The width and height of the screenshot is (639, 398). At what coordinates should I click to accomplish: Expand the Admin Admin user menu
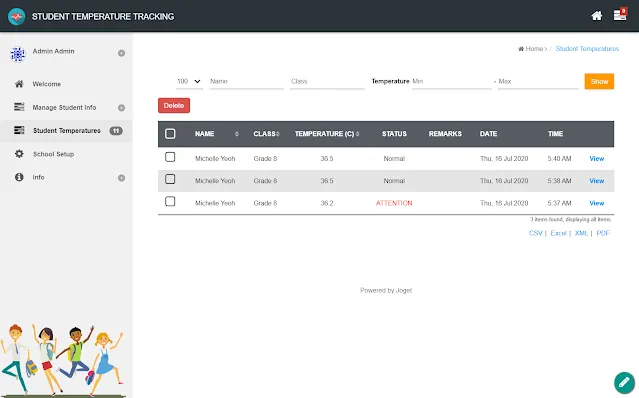click(x=121, y=53)
